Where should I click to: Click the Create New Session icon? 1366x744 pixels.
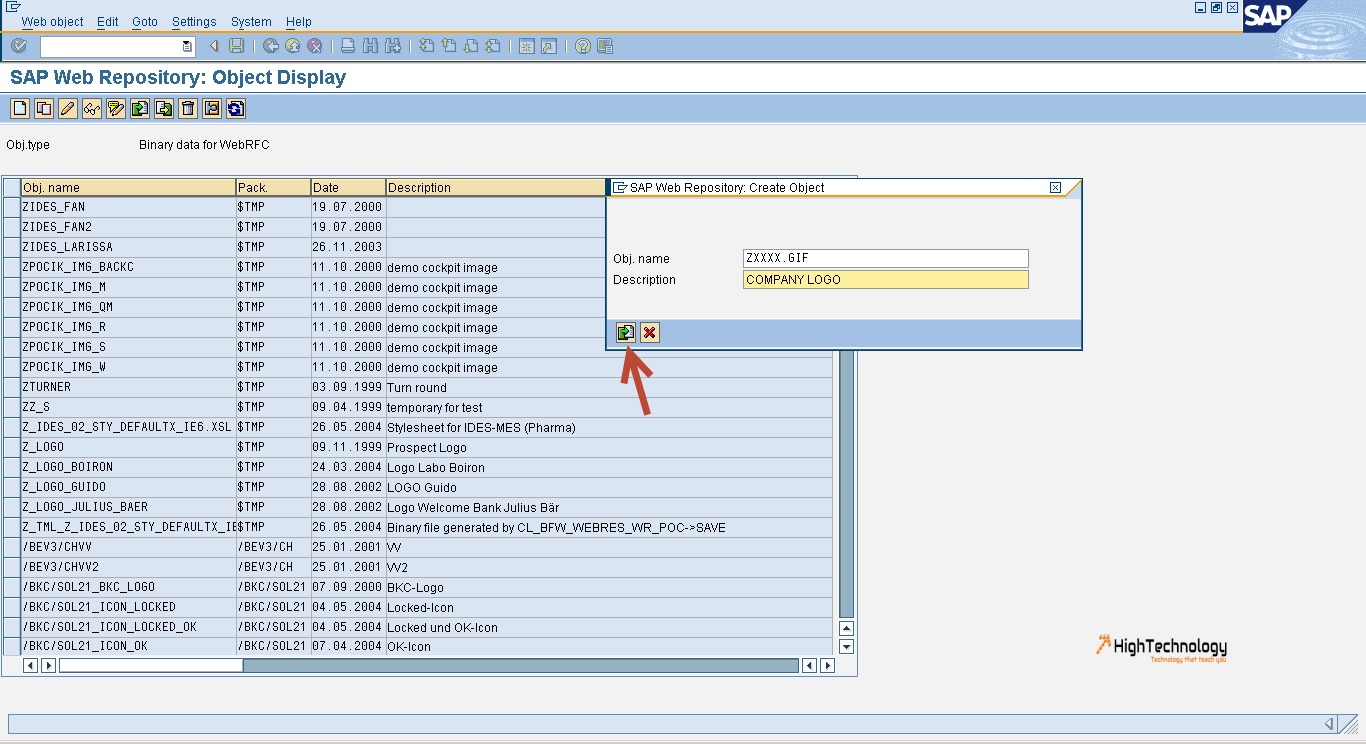[x=527, y=46]
